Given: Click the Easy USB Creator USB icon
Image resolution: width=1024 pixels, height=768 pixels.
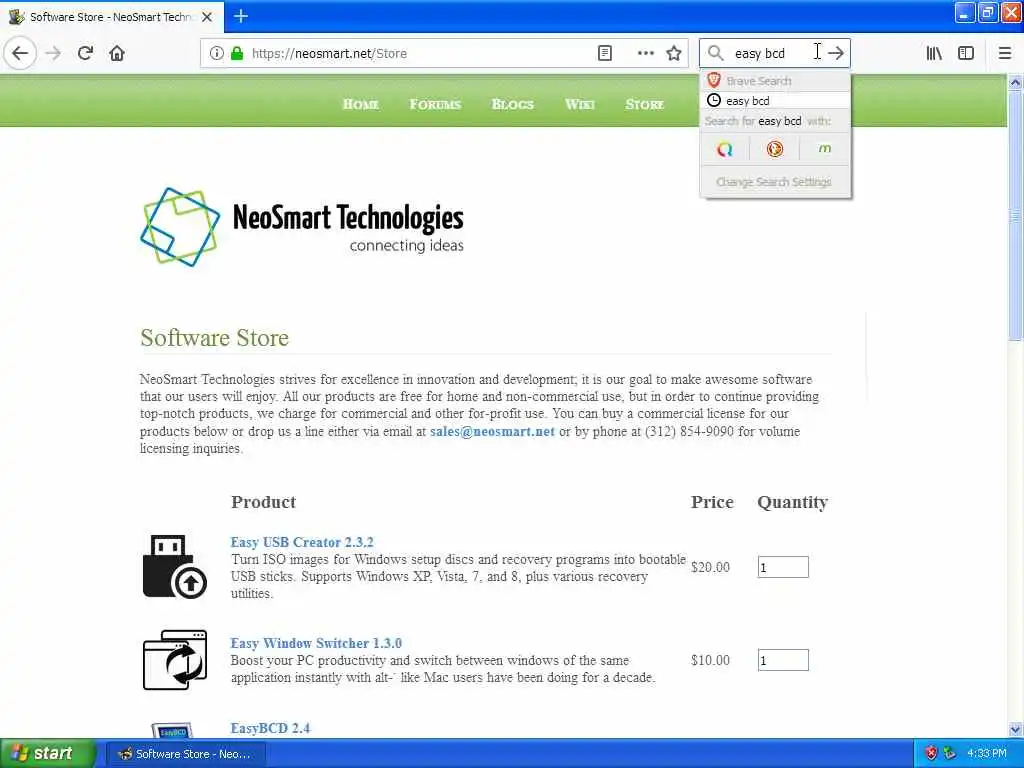Looking at the screenshot, I should tap(174, 567).
